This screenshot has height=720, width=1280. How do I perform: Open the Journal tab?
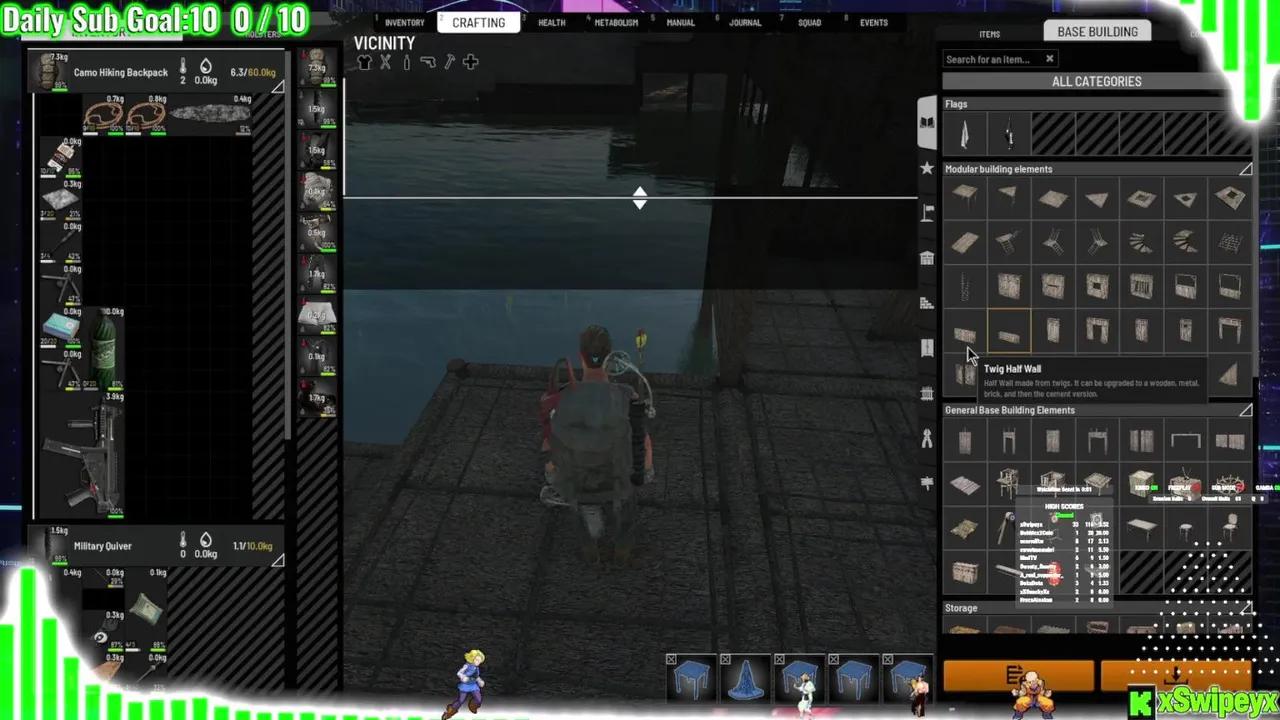click(745, 22)
